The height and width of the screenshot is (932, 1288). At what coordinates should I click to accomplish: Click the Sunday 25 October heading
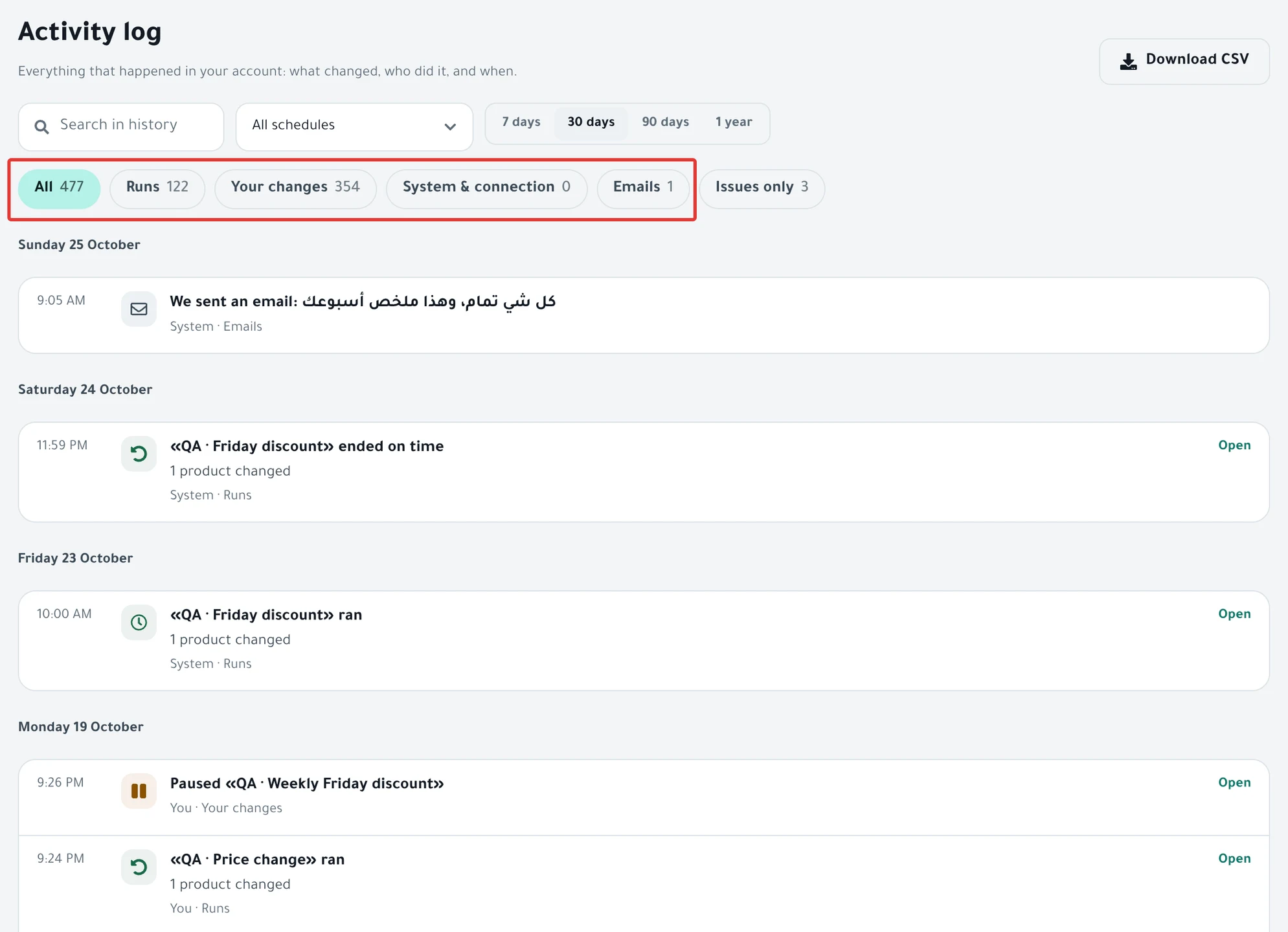pyautogui.click(x=79, y=245)
